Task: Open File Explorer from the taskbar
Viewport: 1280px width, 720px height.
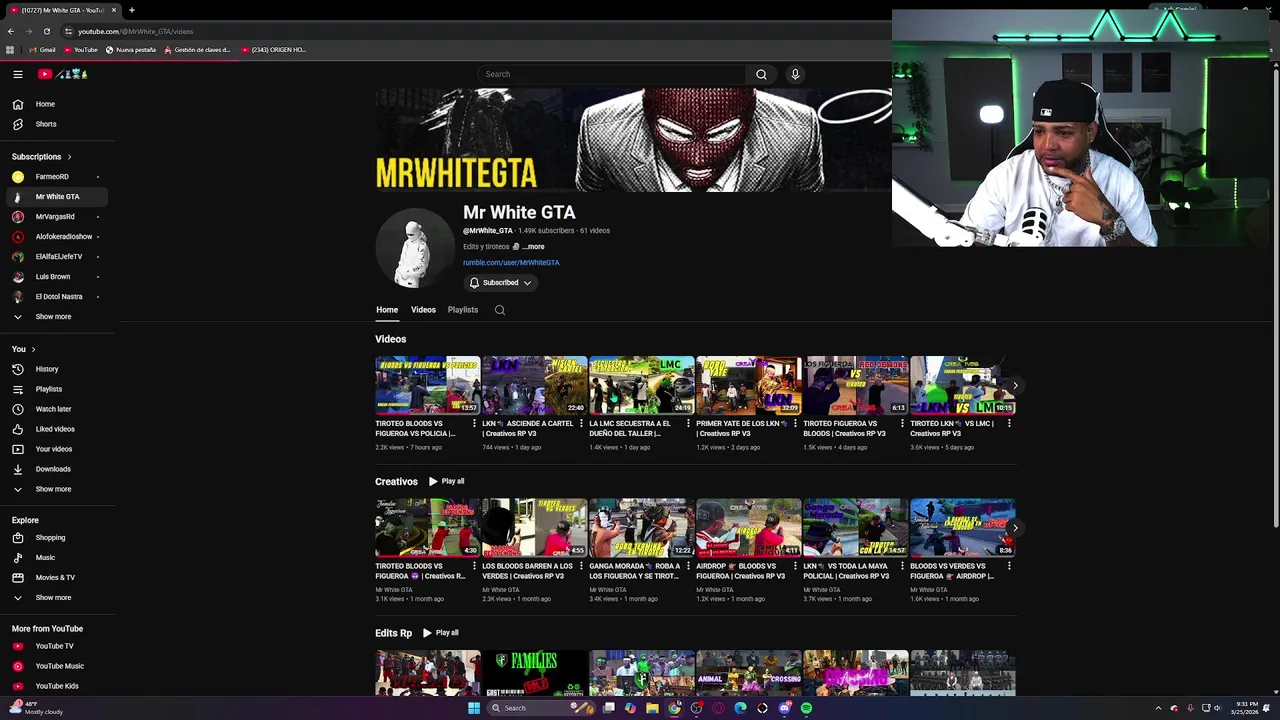Action: (x=652, y=708)
